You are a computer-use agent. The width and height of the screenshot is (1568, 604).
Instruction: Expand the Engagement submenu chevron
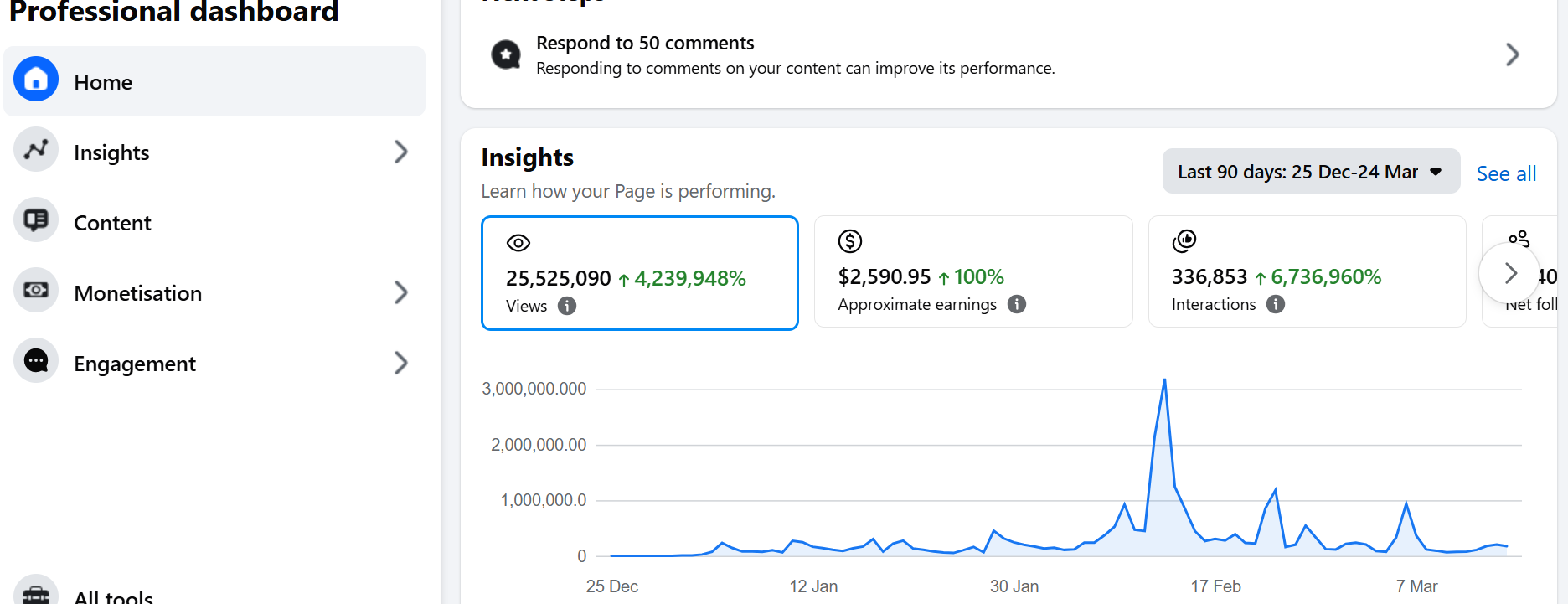point(401,363)
